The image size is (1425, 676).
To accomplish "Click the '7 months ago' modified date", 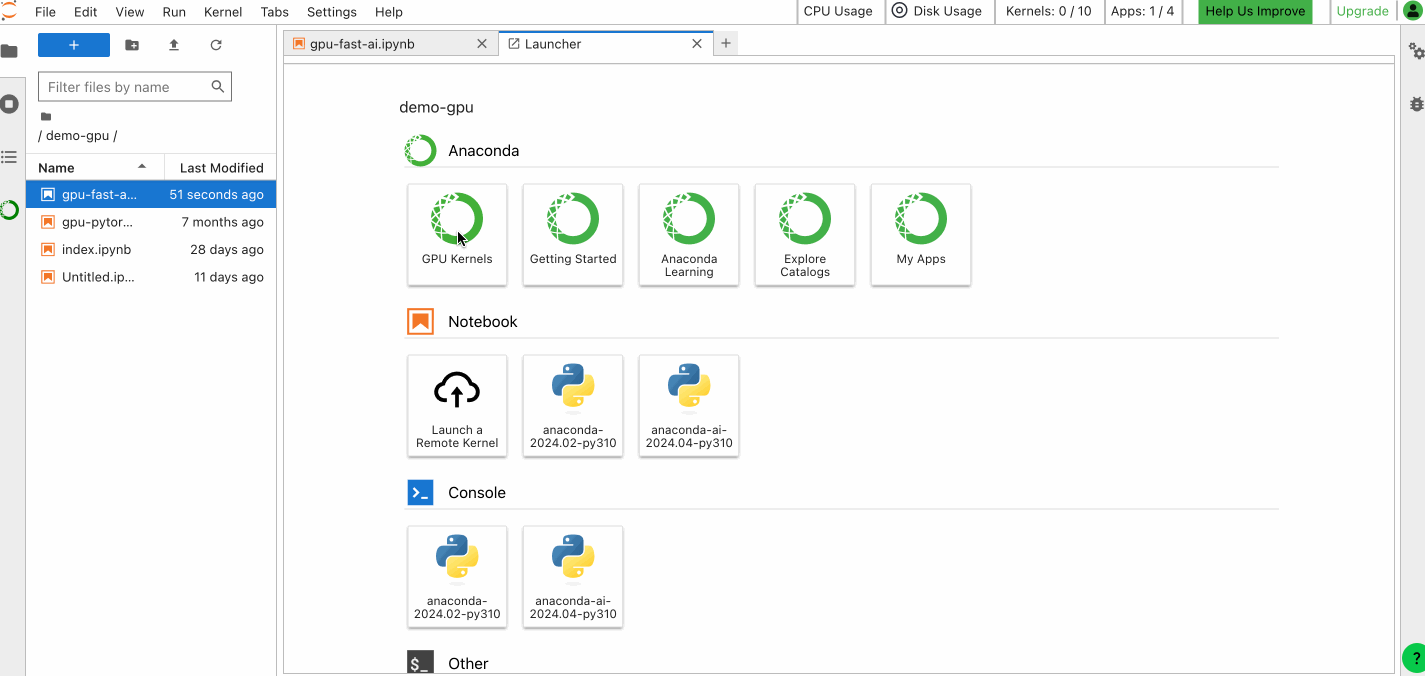I will coord(223,222).
